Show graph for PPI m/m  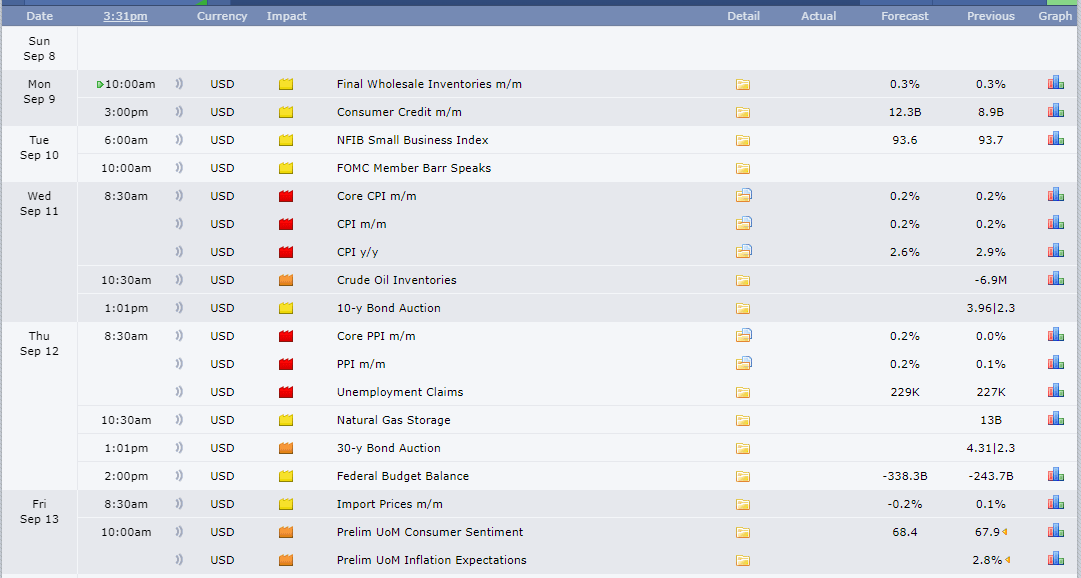pos(1055,362)
